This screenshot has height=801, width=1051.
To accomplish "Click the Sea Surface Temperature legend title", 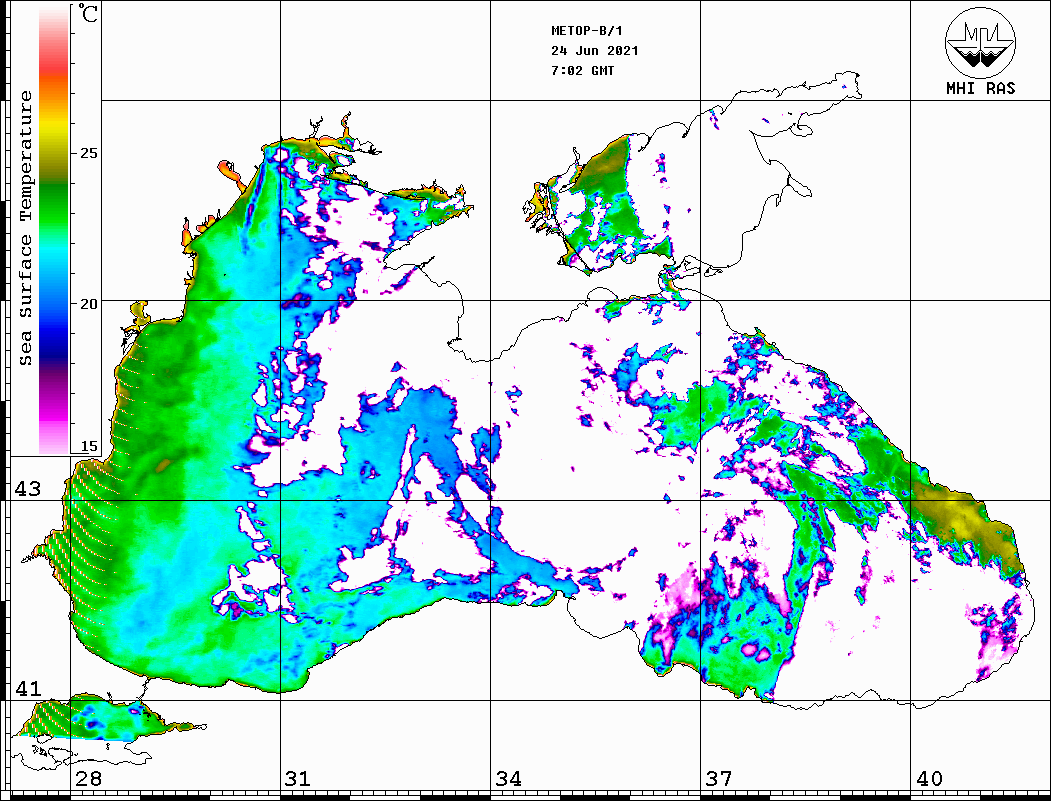I will [25, 228].
